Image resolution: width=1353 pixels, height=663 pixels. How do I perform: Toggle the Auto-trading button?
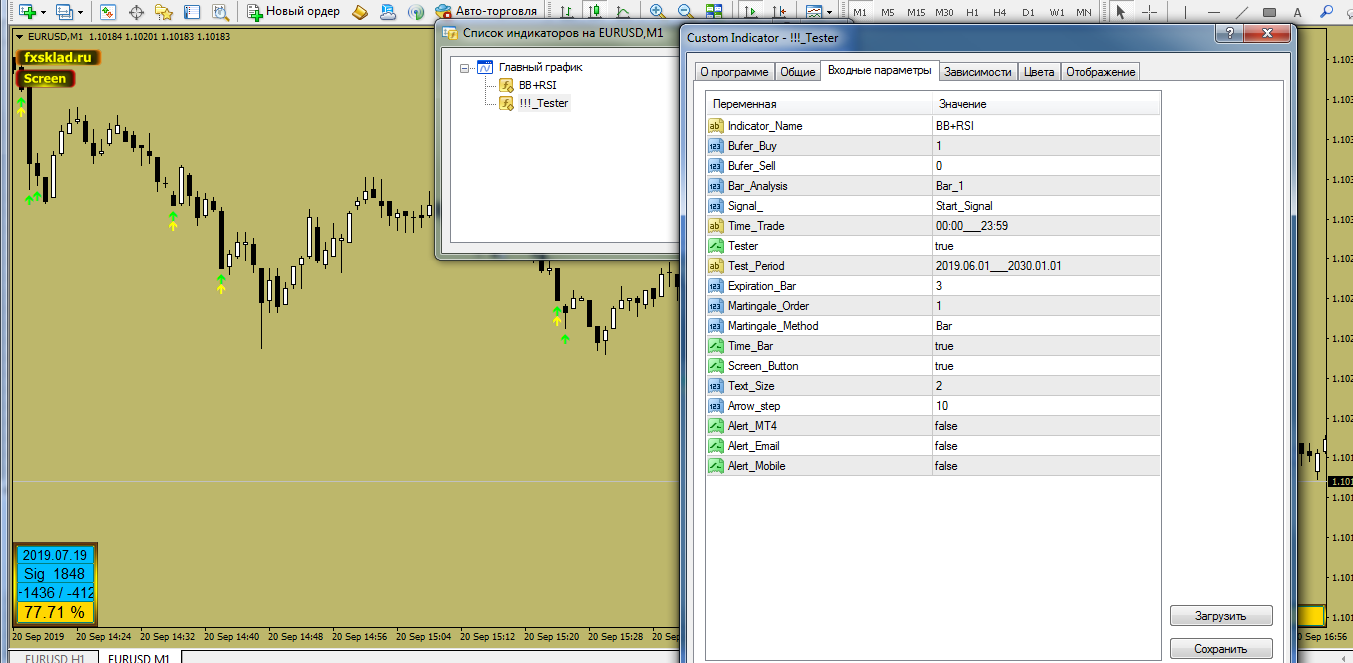pyautogui.click(x=487, y=12)
